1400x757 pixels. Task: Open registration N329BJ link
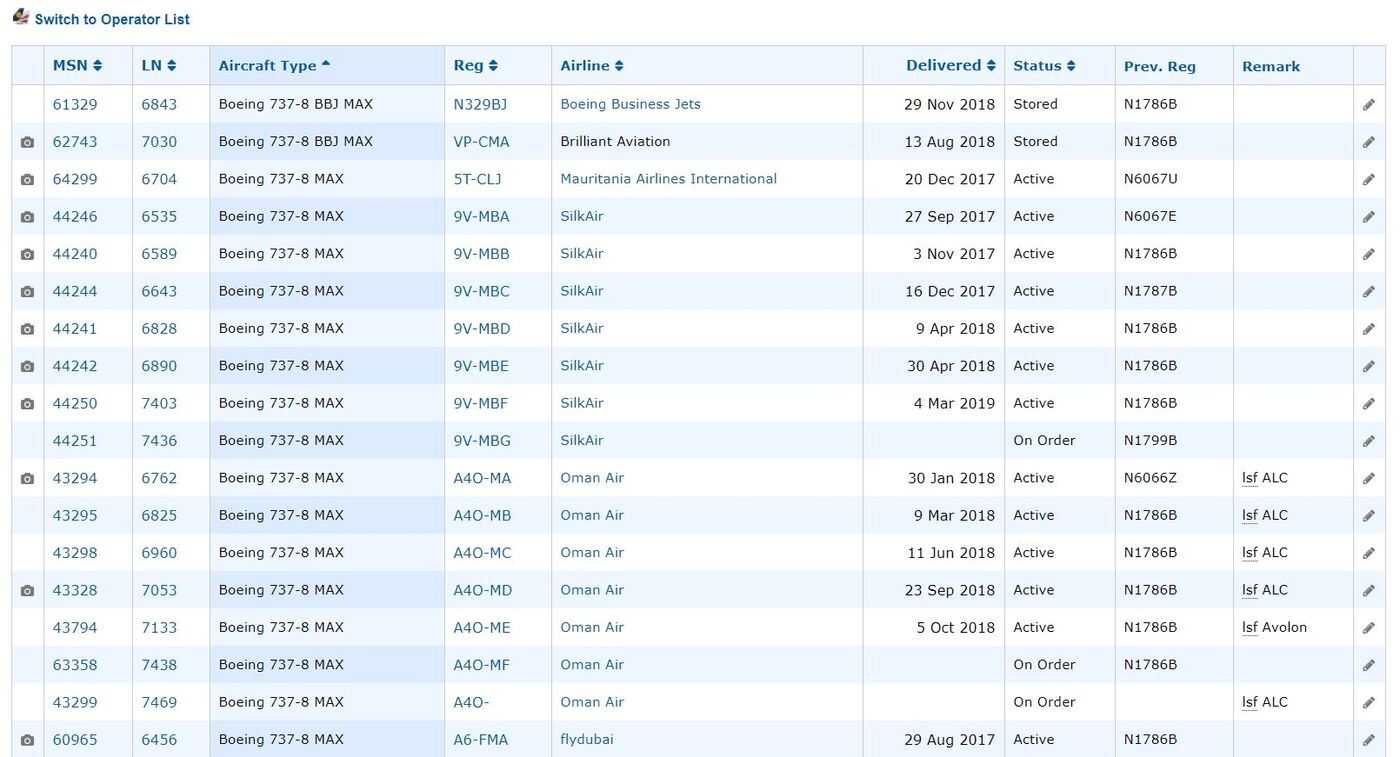tap(480, 104)
